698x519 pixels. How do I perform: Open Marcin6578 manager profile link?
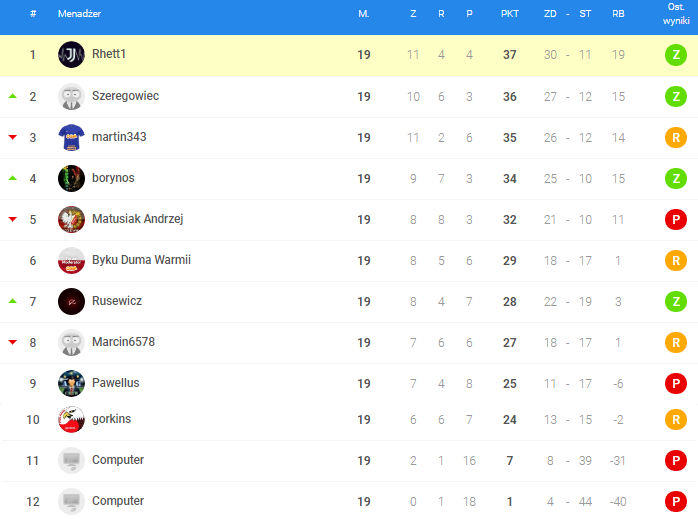tap(123, 342)
